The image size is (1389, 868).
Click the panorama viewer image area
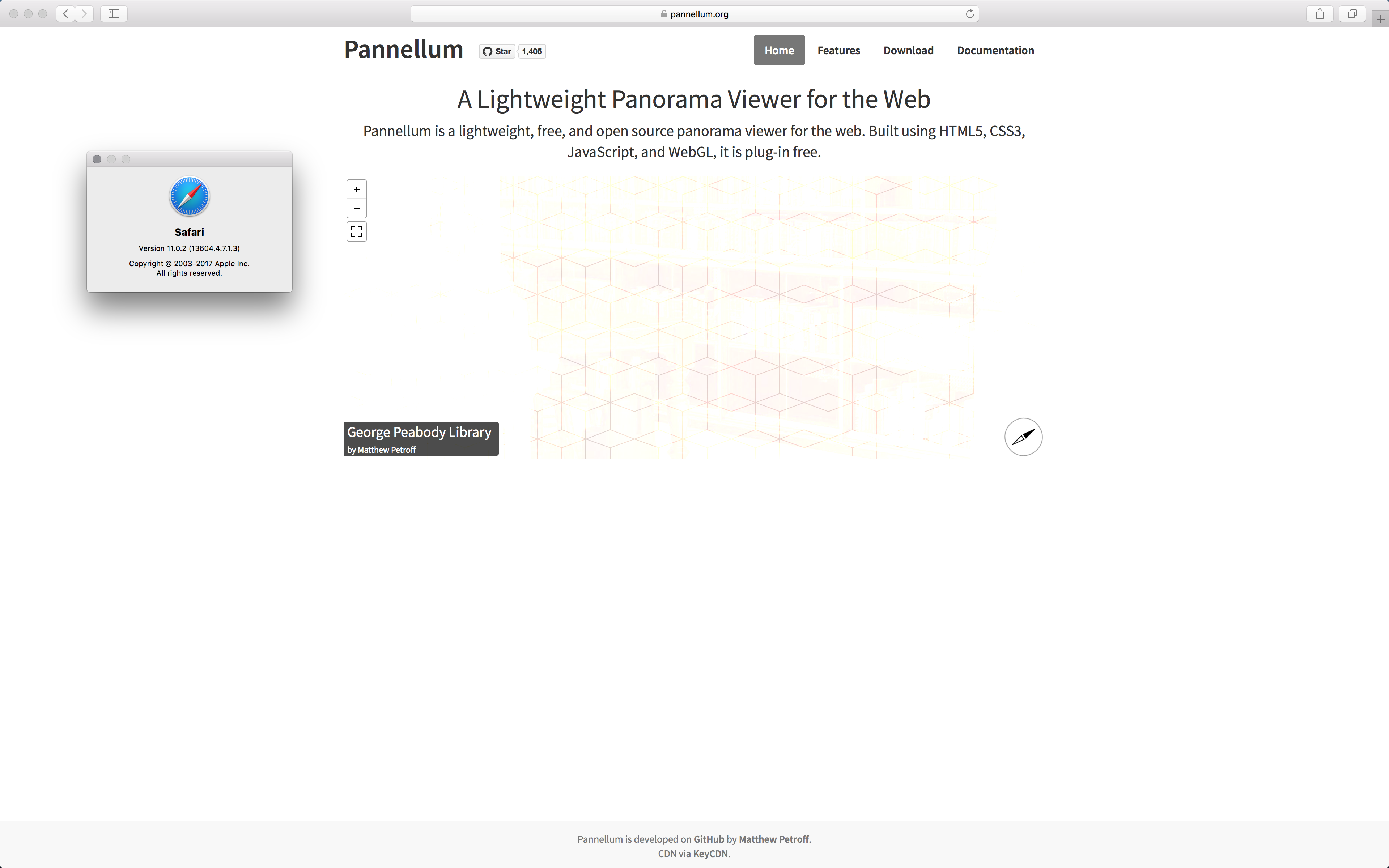click(x=694, y=317)
